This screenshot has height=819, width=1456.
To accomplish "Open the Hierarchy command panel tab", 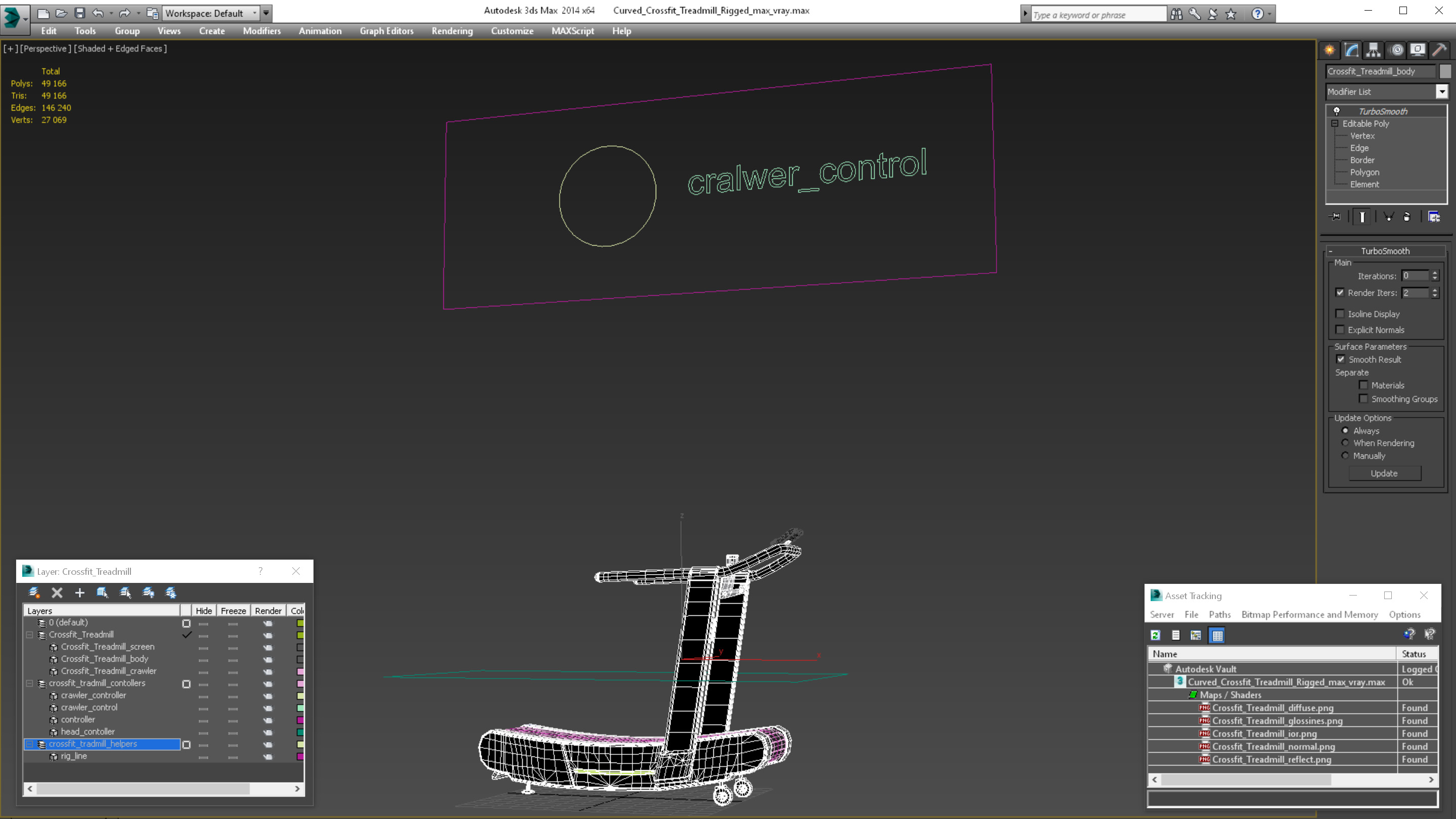I will [x=1373, y=51].
